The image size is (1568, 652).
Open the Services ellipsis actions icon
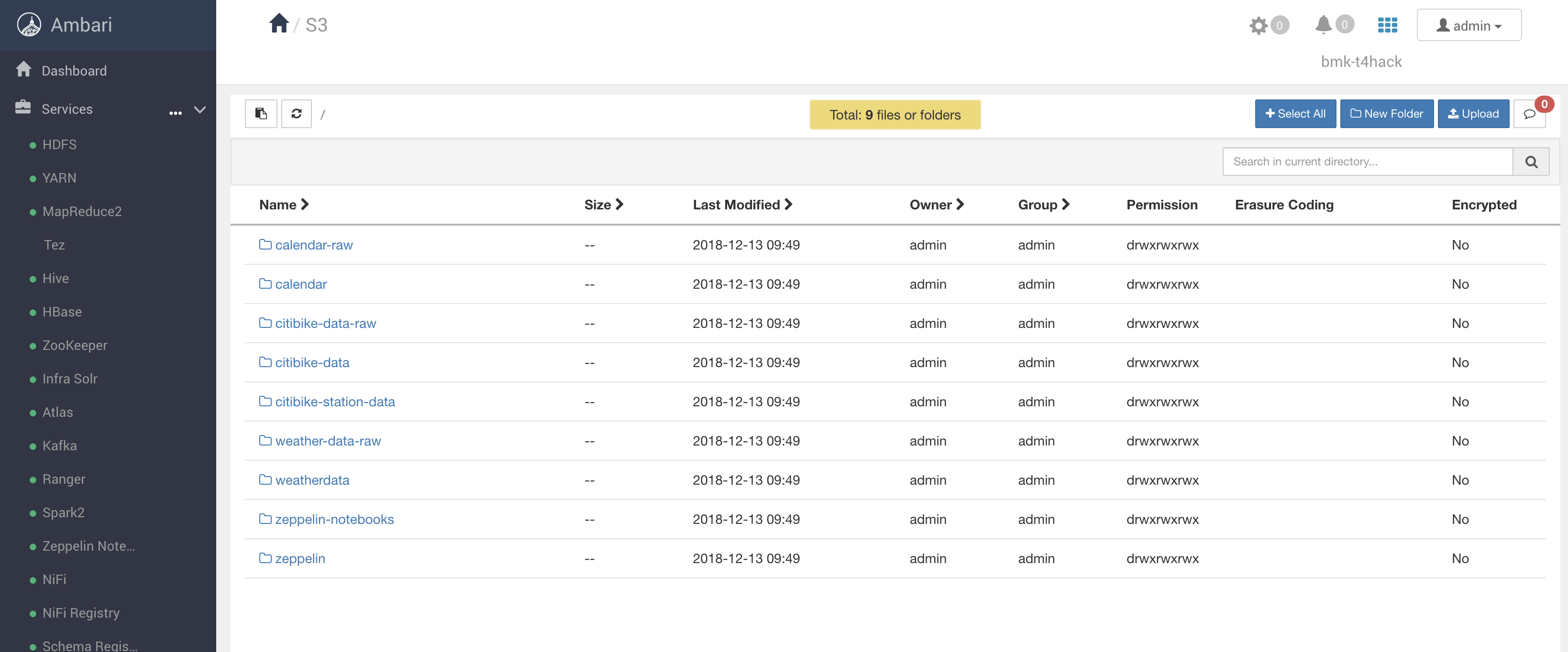(x=175, y=112)
